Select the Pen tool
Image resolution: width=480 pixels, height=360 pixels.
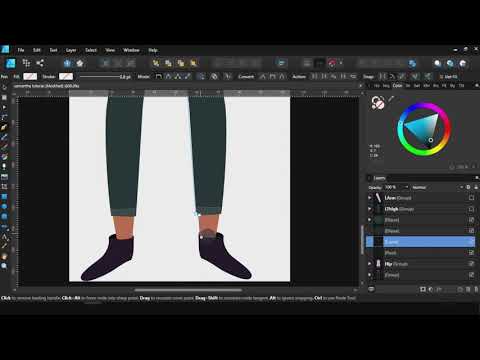tap(4, 127)
